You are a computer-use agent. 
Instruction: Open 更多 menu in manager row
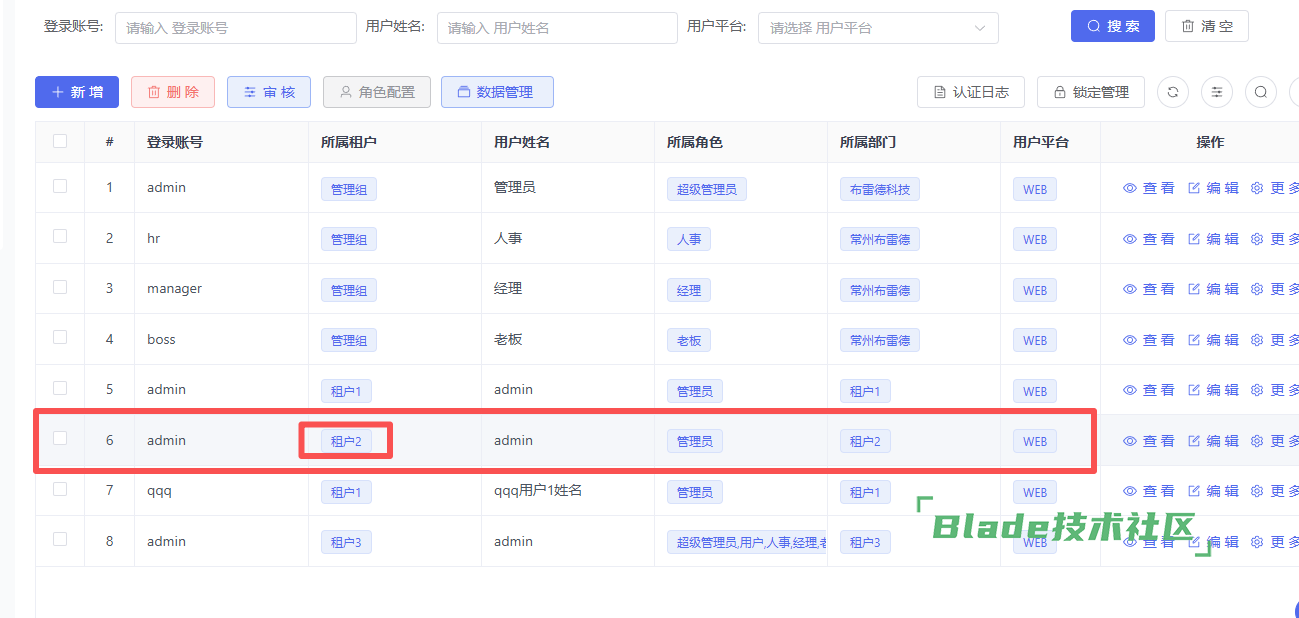point(1275,289)
